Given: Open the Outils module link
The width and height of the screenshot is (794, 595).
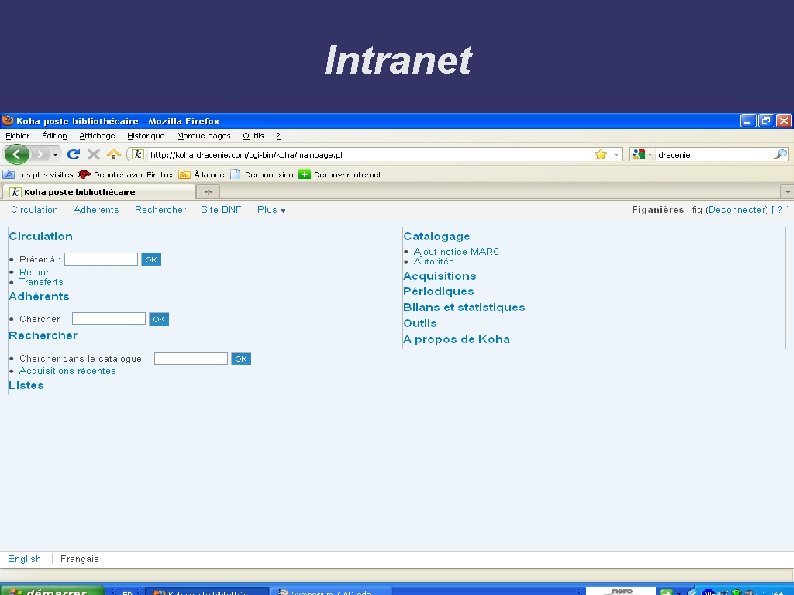Looking at the screenshot, I should click(x=420, y=323).
